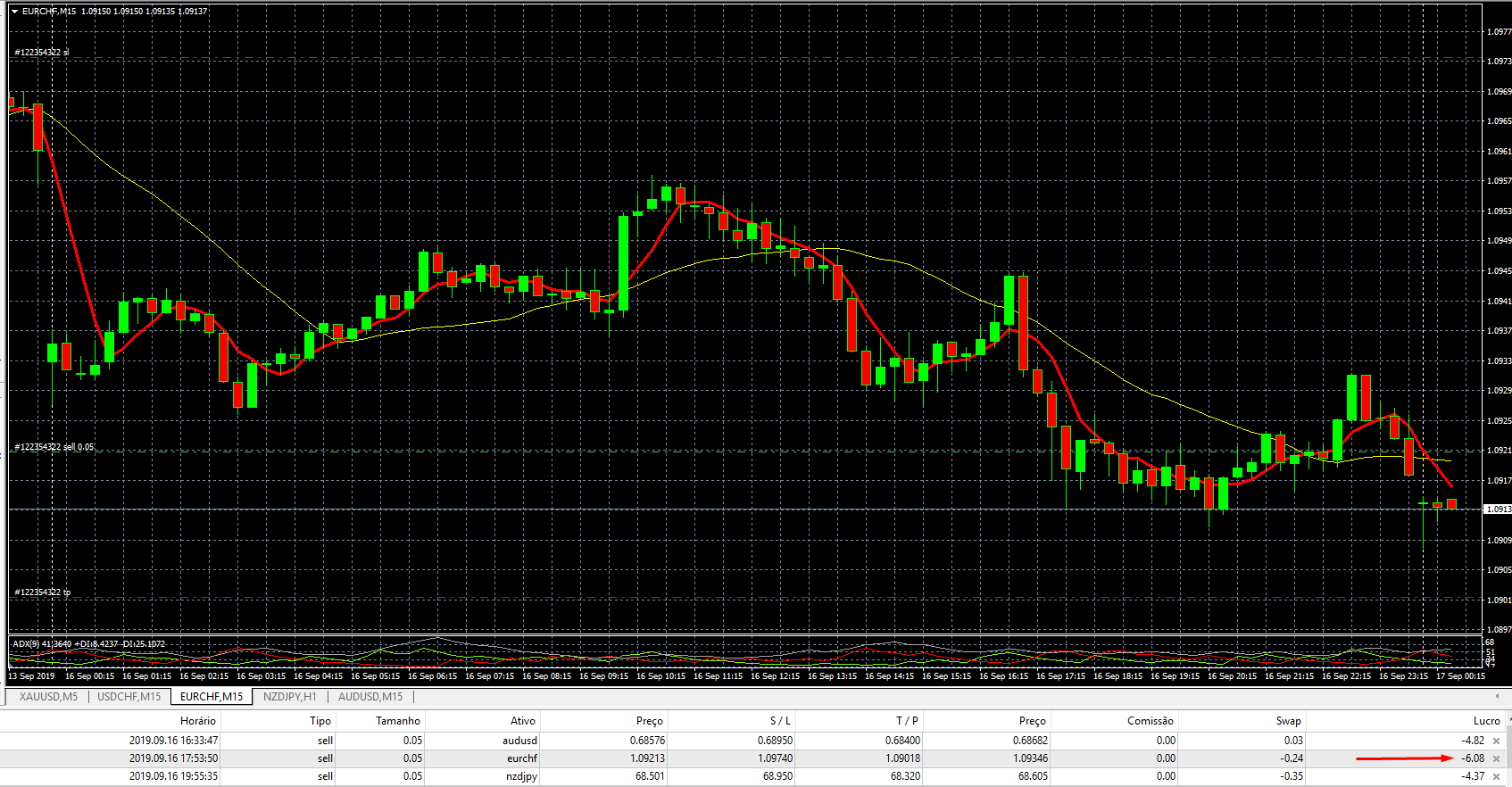Click the swap value -0.24
1512x787 pixels.
pyautogui.click(x=1291, y=758)
